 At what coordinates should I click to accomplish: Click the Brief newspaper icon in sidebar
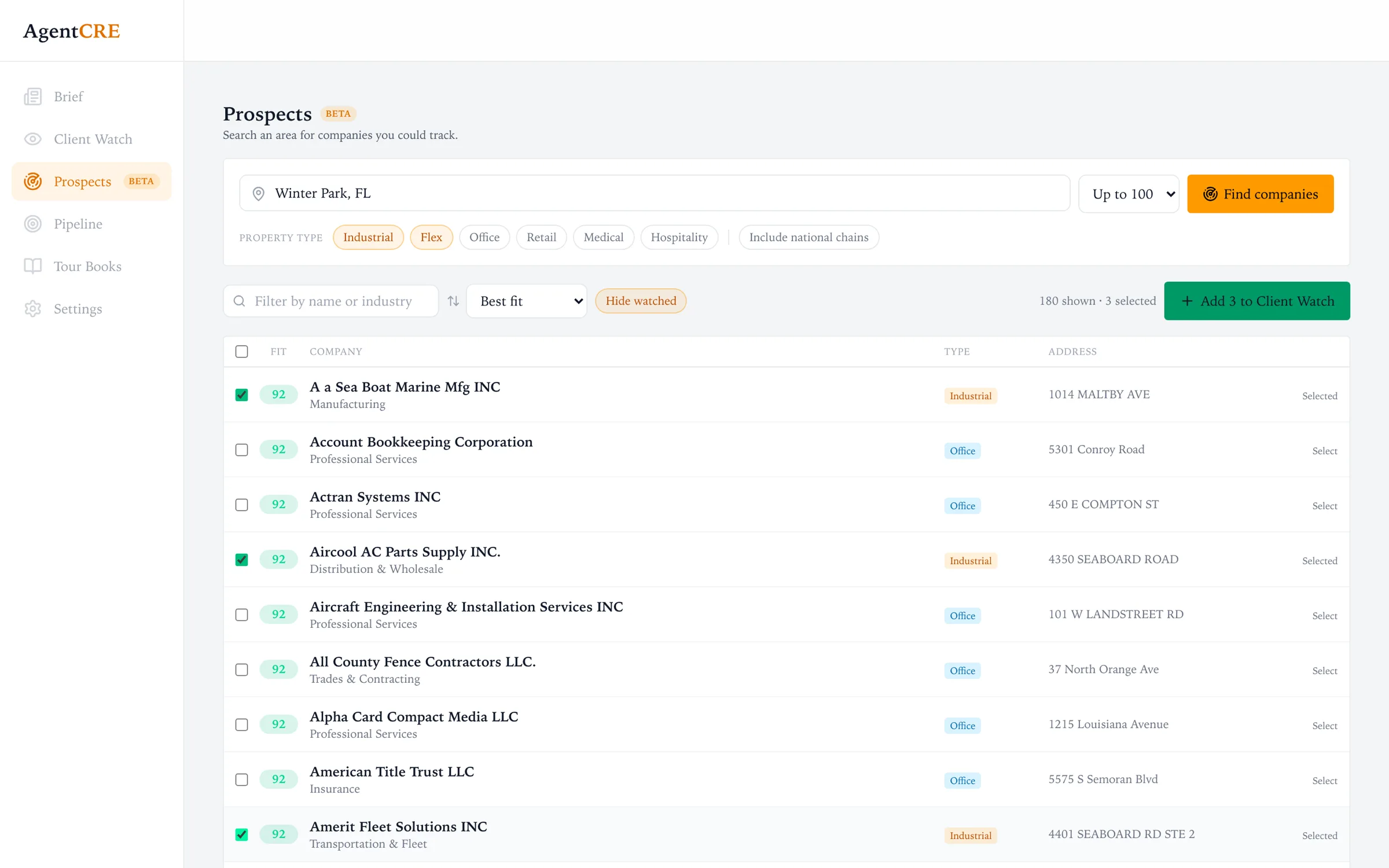[x=33, y=97]
